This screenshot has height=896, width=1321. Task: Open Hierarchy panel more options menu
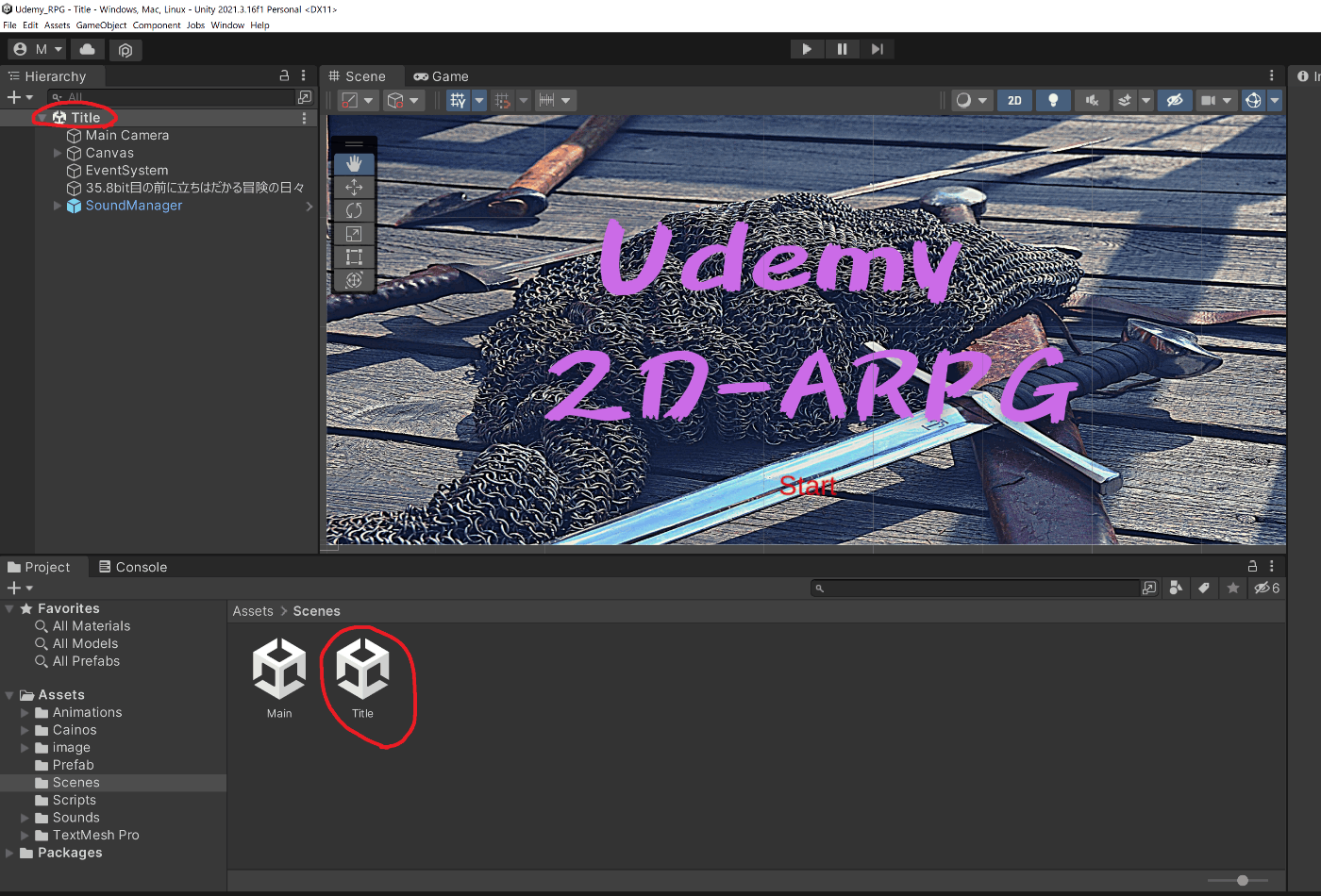(303, 75)
